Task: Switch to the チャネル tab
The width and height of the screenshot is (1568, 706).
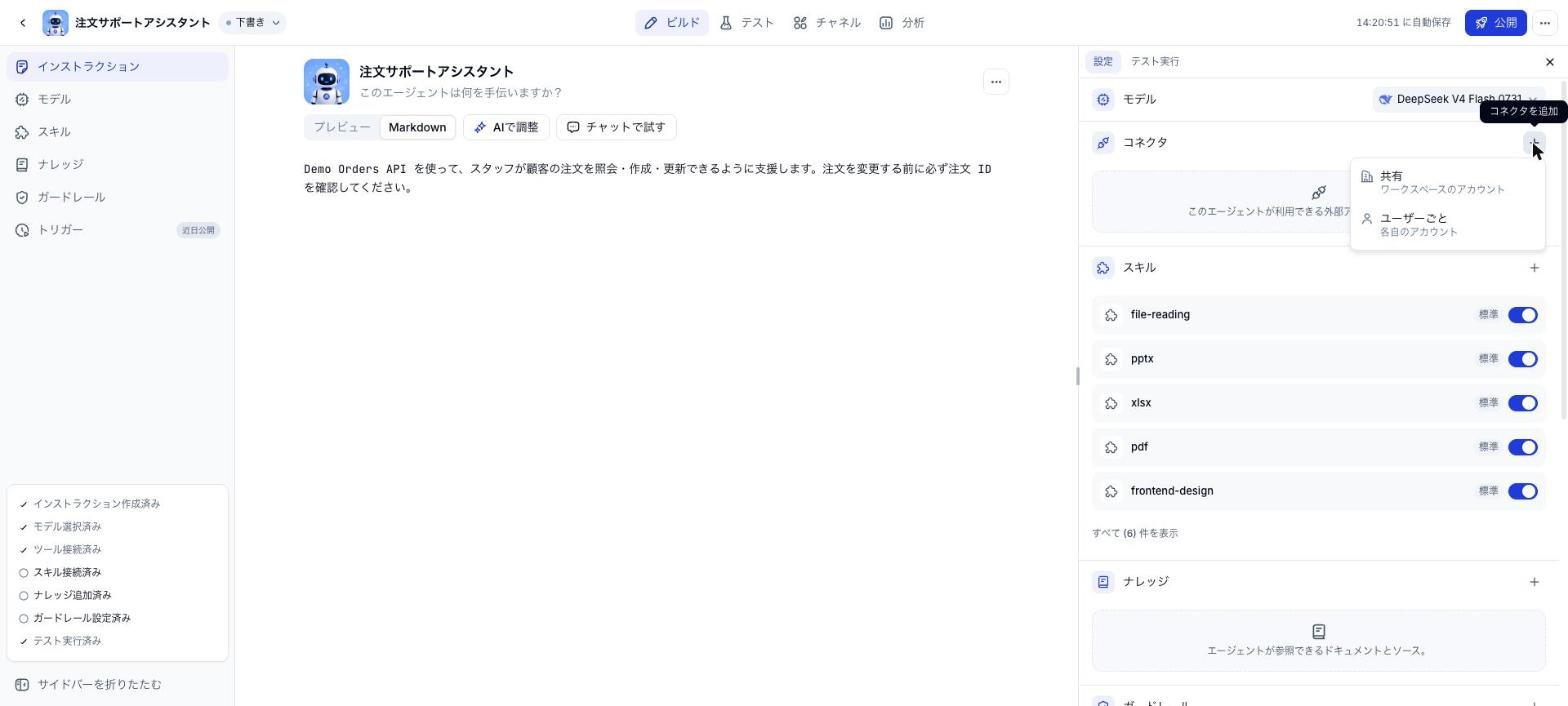Action: click(826, 22)
